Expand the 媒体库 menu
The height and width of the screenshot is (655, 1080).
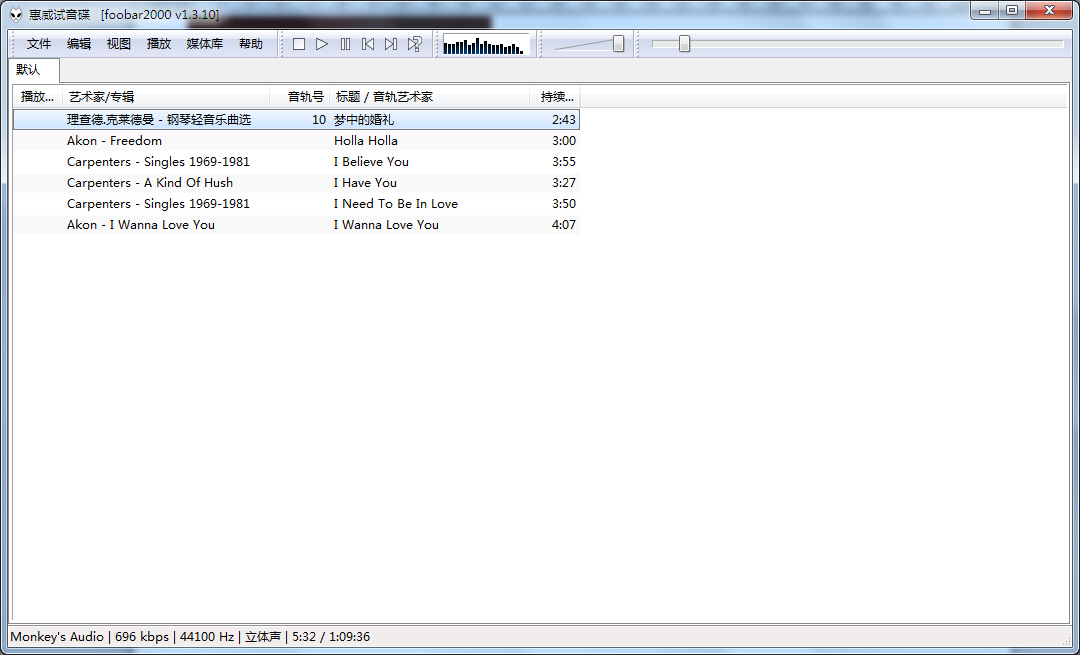point(205,44)
